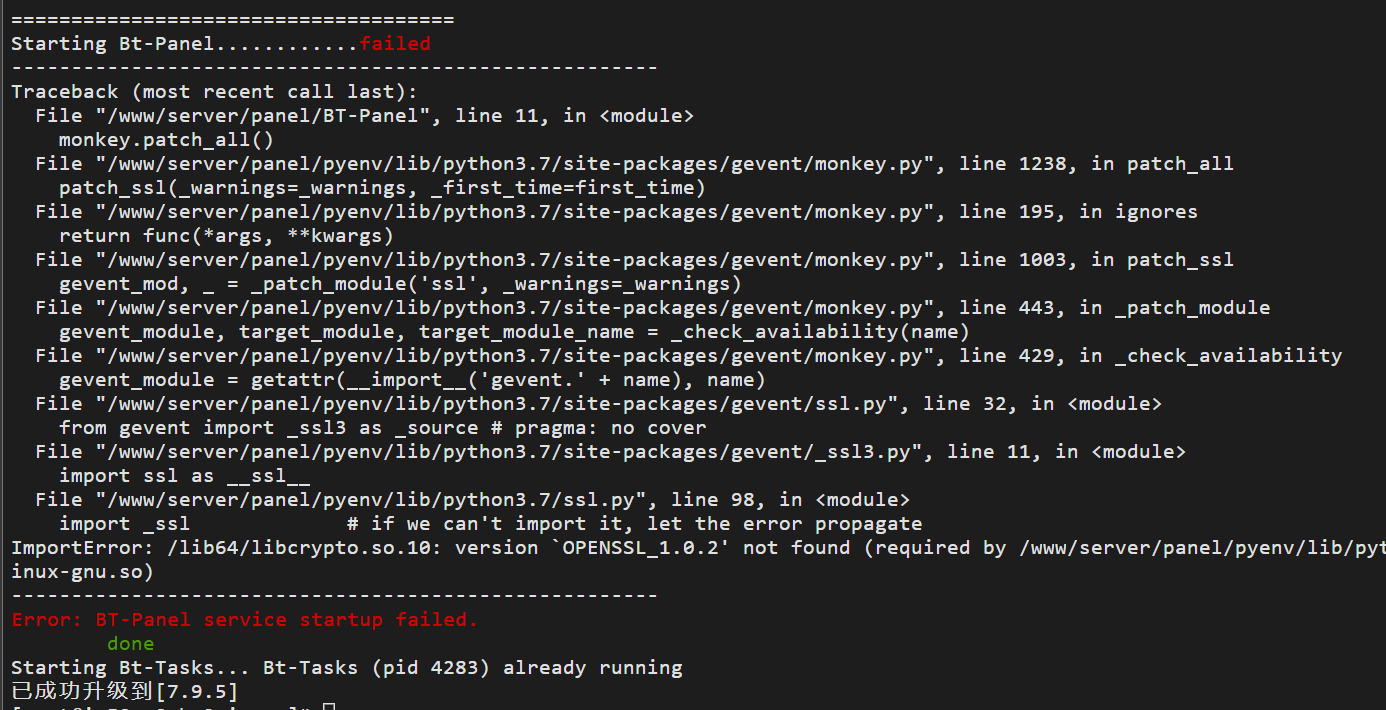Click the 'line 1238, in patch_all' text

(1096, 164)
